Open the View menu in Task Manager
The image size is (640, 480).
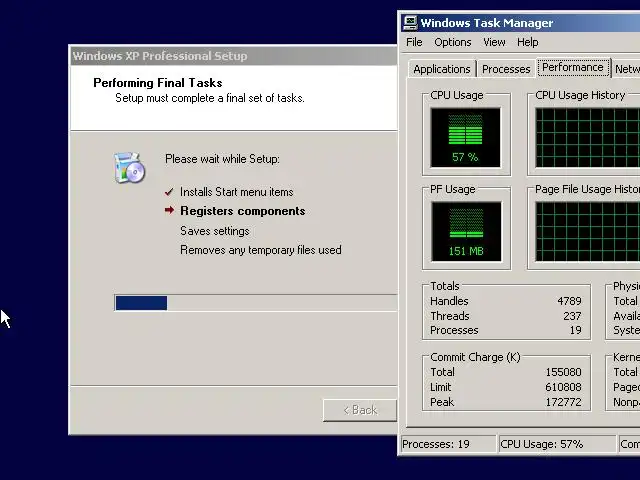click(494, 42)
